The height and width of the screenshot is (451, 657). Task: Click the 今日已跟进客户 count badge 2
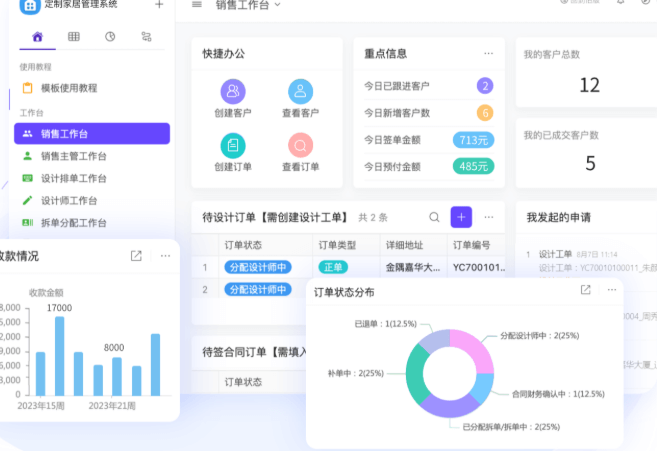point(485,86)
